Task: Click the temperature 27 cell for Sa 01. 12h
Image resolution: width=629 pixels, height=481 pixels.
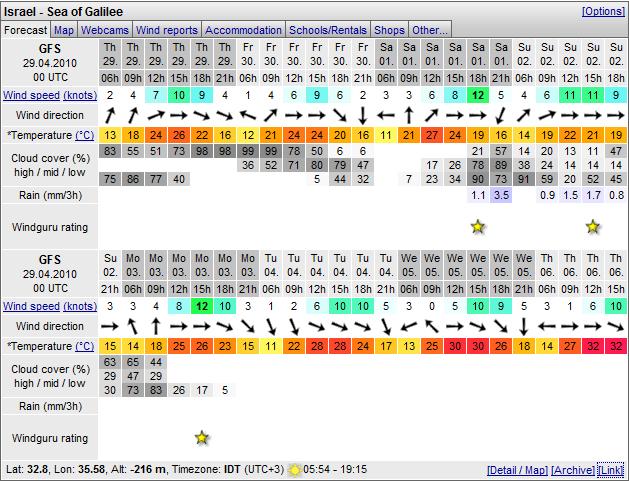Action: tap(432, 135)
